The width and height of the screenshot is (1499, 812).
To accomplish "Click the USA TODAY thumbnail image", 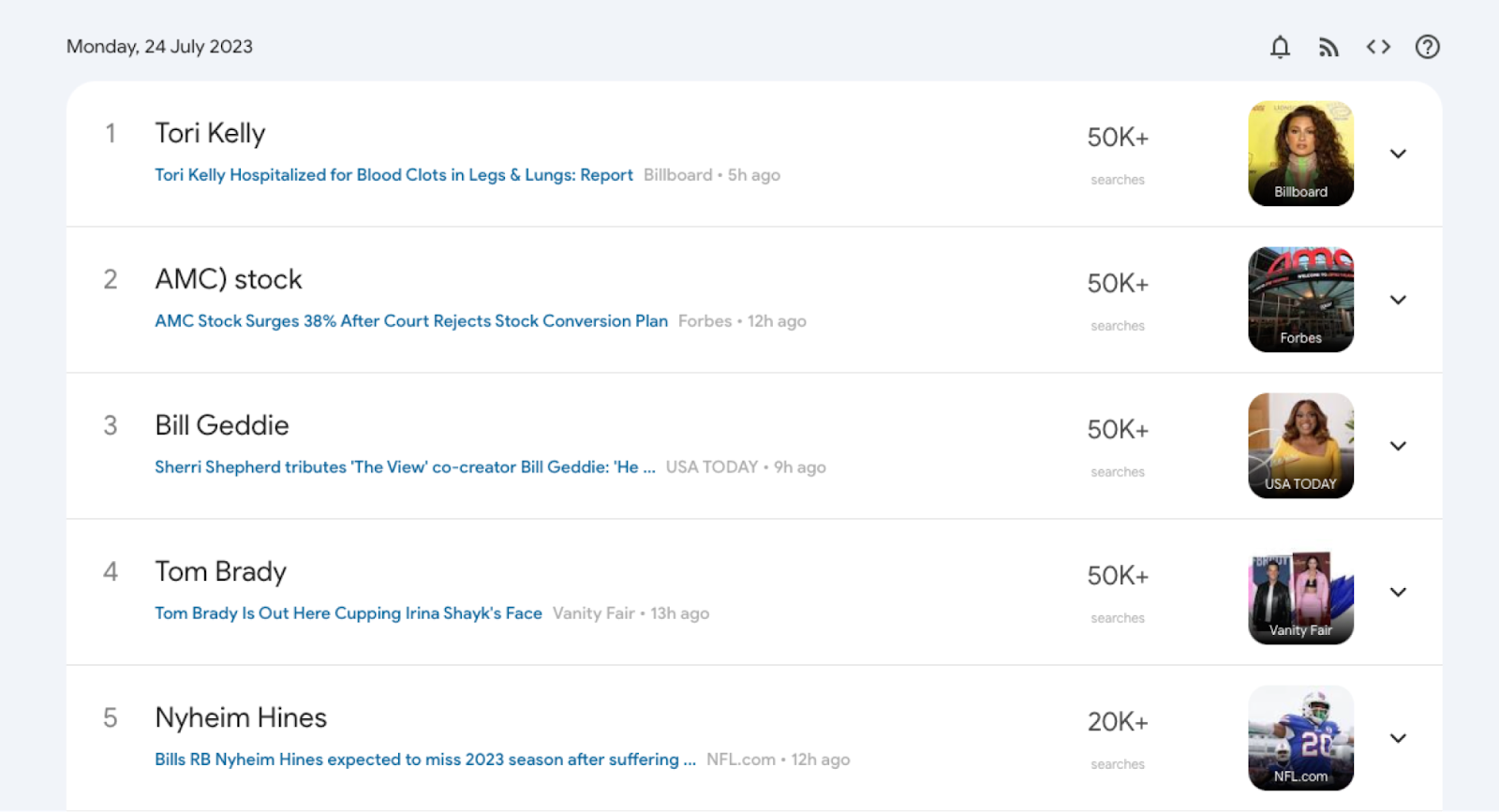I will click(1300, 446).
